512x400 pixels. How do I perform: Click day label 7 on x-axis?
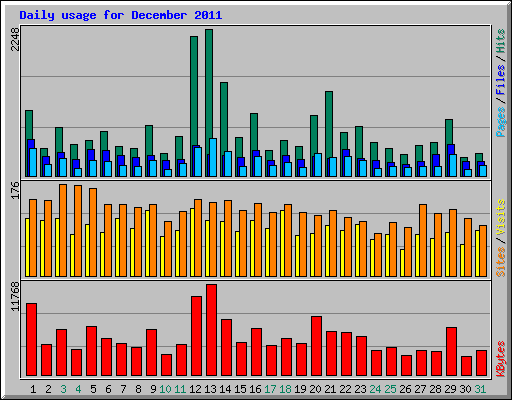[123, 389]
